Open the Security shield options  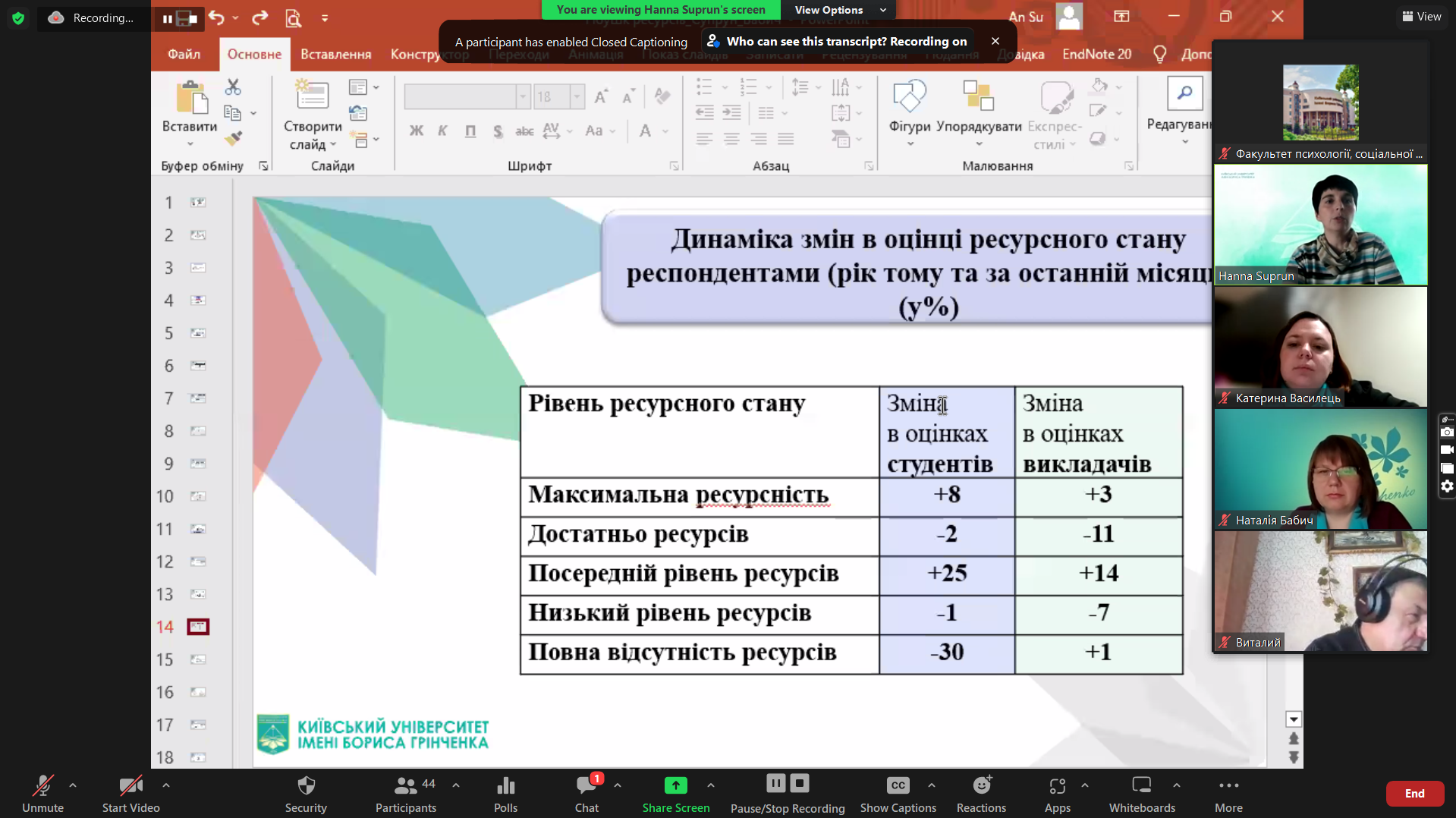point(306,793)
